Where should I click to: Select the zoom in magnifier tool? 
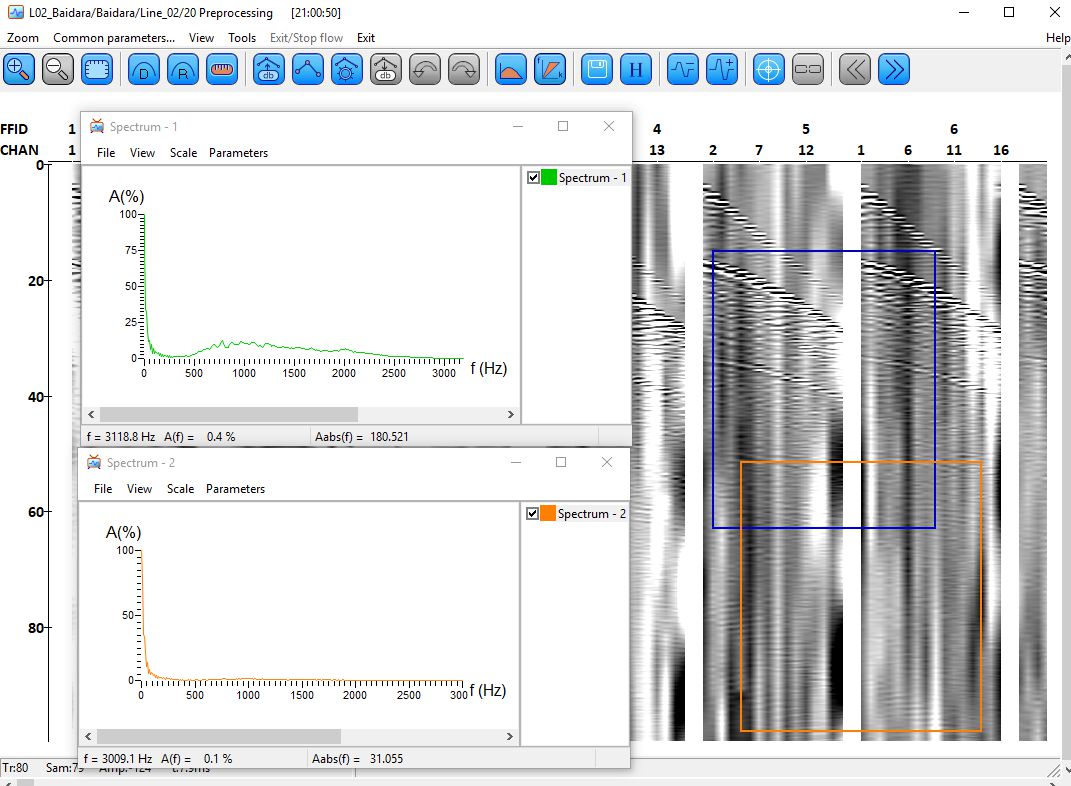click(18, 69)
